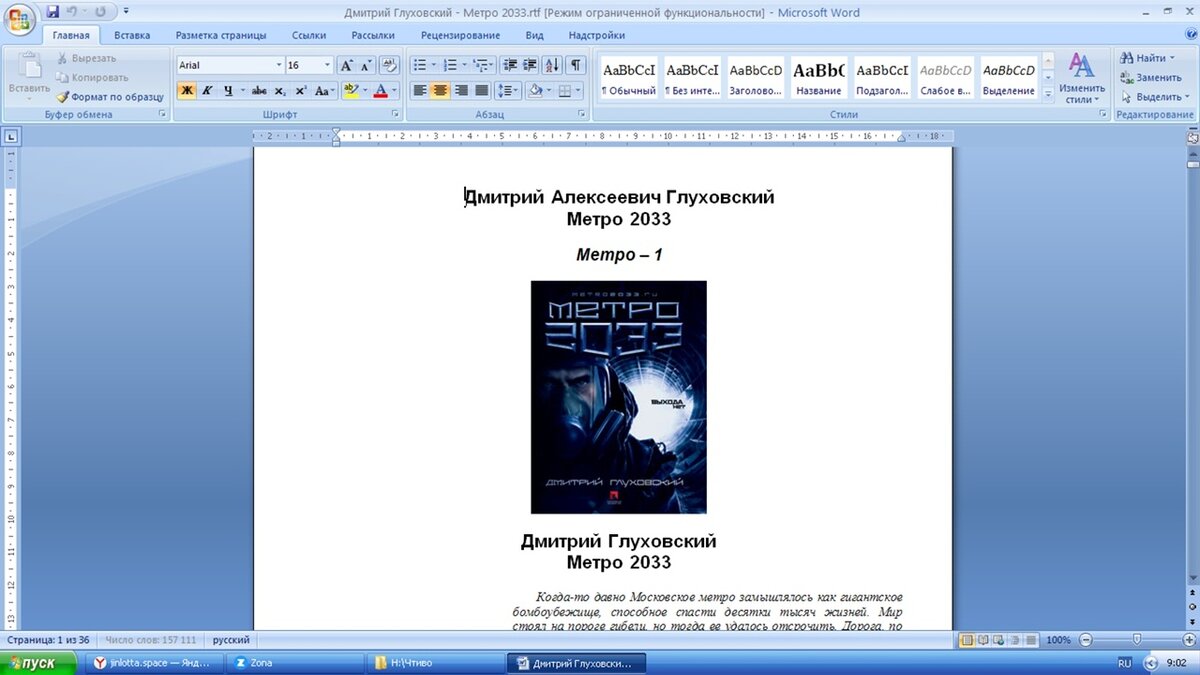
Task: Shrink font size with the small A button
Action: tap(366, 65)
